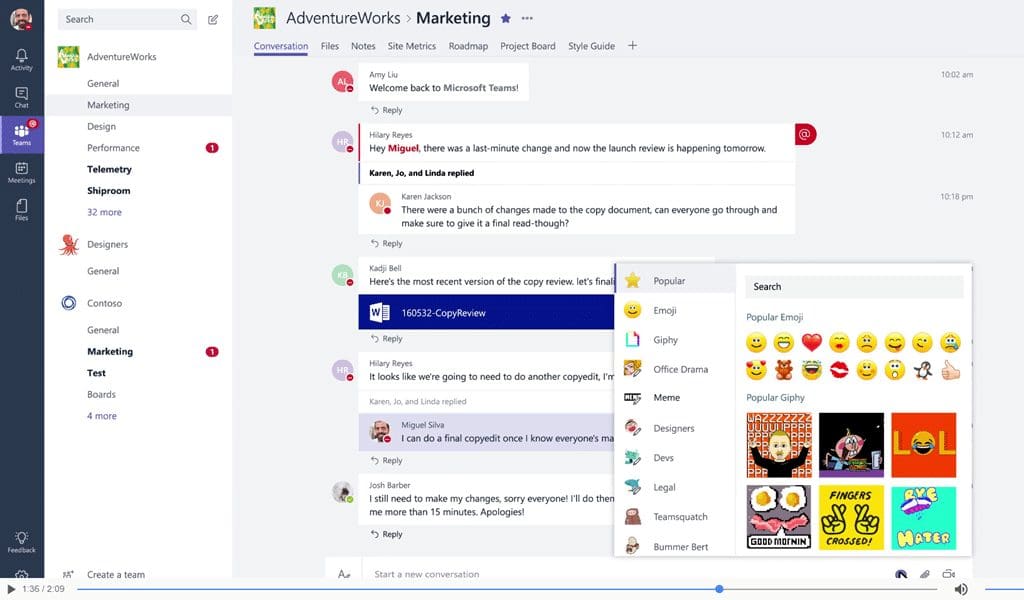The height and width of the screenshot is (600, 1024).
Task: Click Create a team link
Action: point(116,575)
